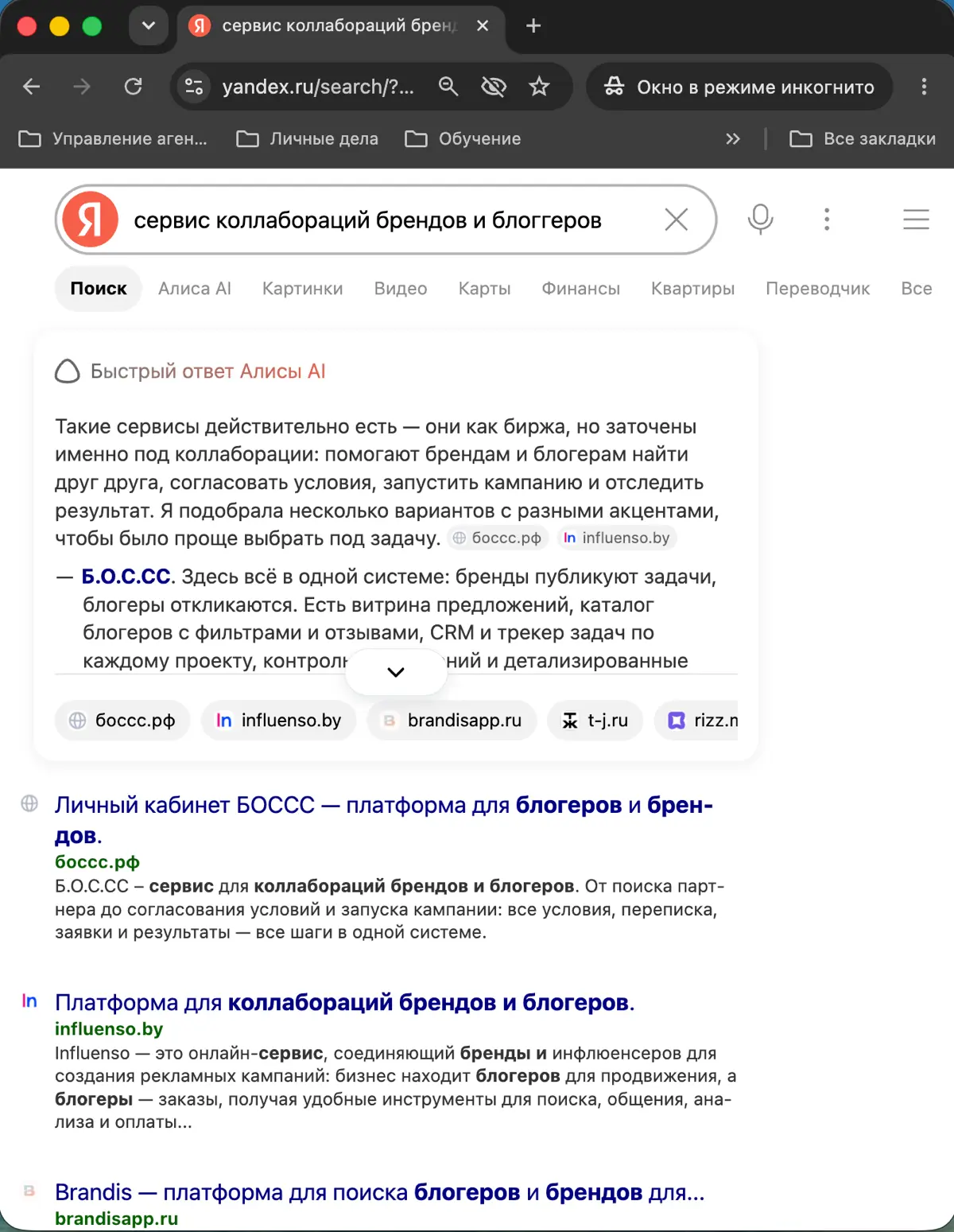954x1232 pixels.
Task: Reload the page with the refresh icon
Action: pyautogui.click(x=133, y=87)
